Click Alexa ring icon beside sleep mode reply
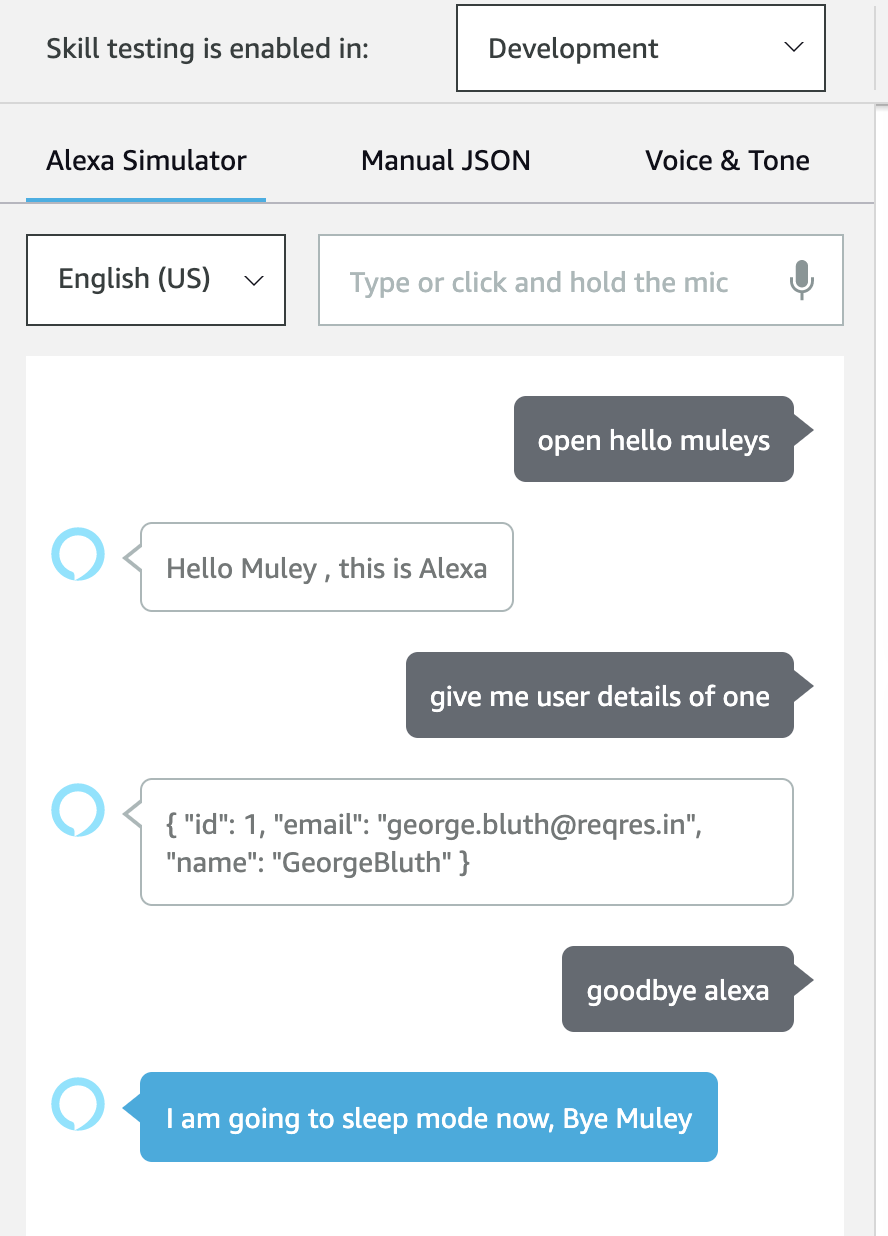Viewport: 888px width, 1236px height. [78, 1104]
